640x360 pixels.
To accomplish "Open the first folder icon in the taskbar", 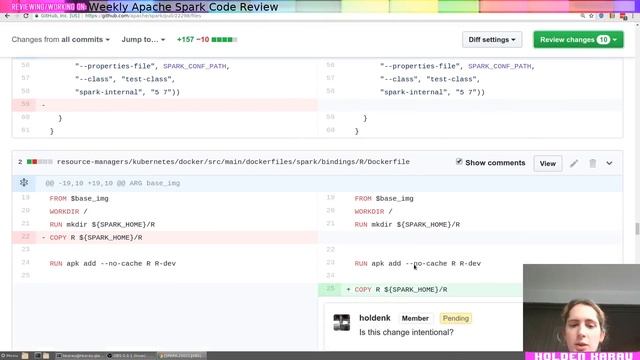I will (x=25, y=356).
